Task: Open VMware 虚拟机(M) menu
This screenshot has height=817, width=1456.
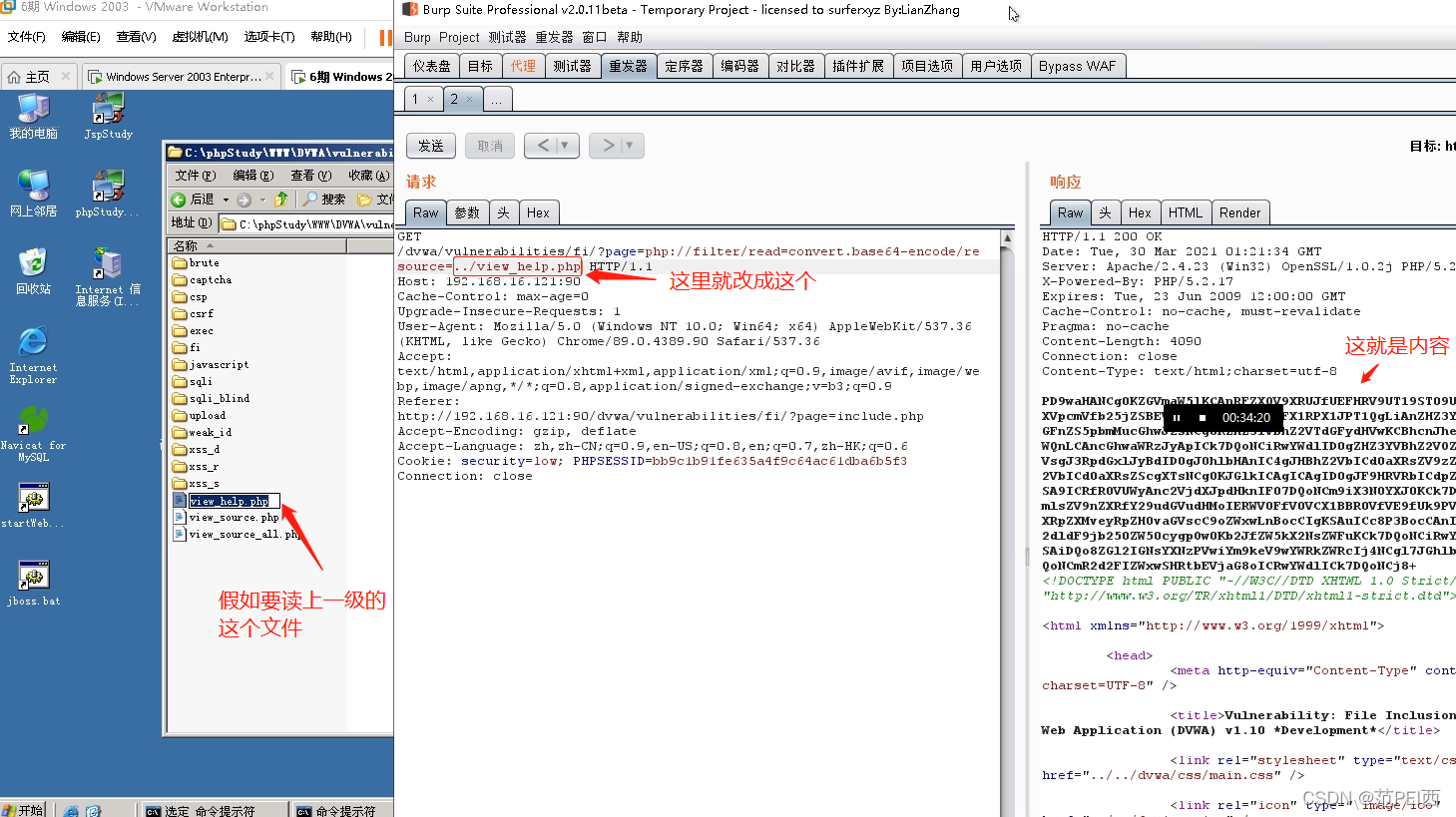Action: 200,37
